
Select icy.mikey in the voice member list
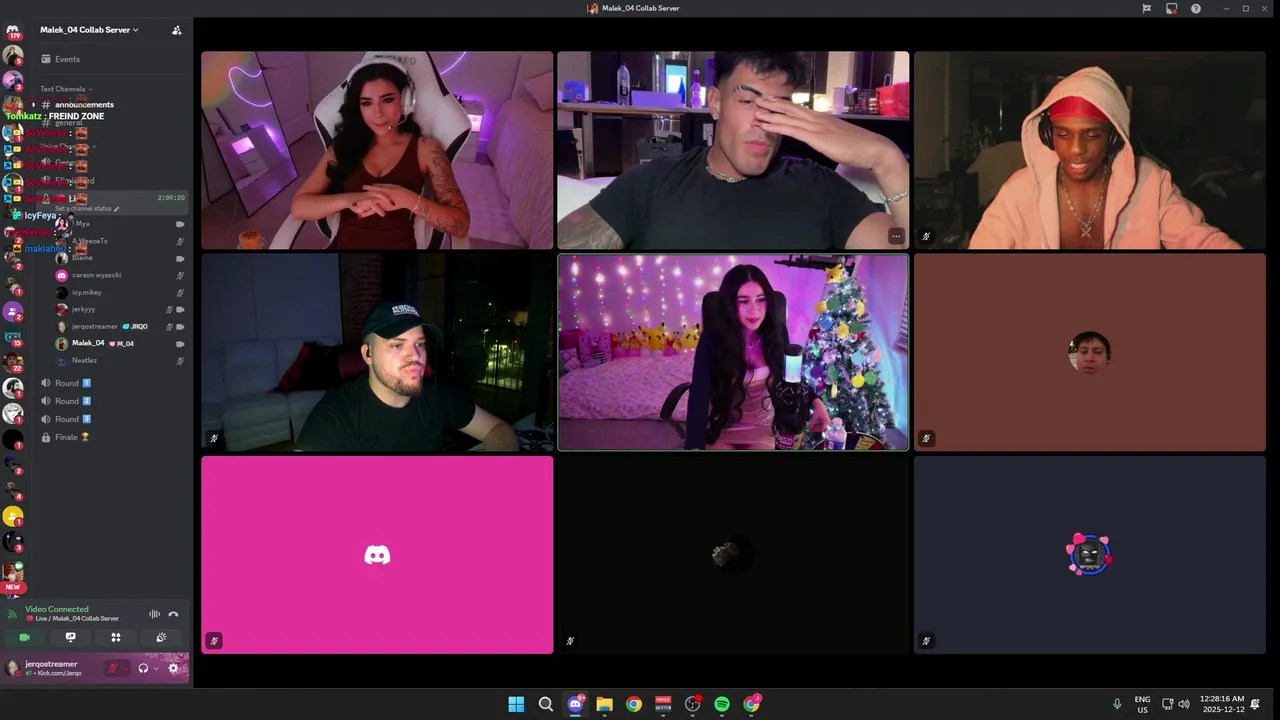120,292
